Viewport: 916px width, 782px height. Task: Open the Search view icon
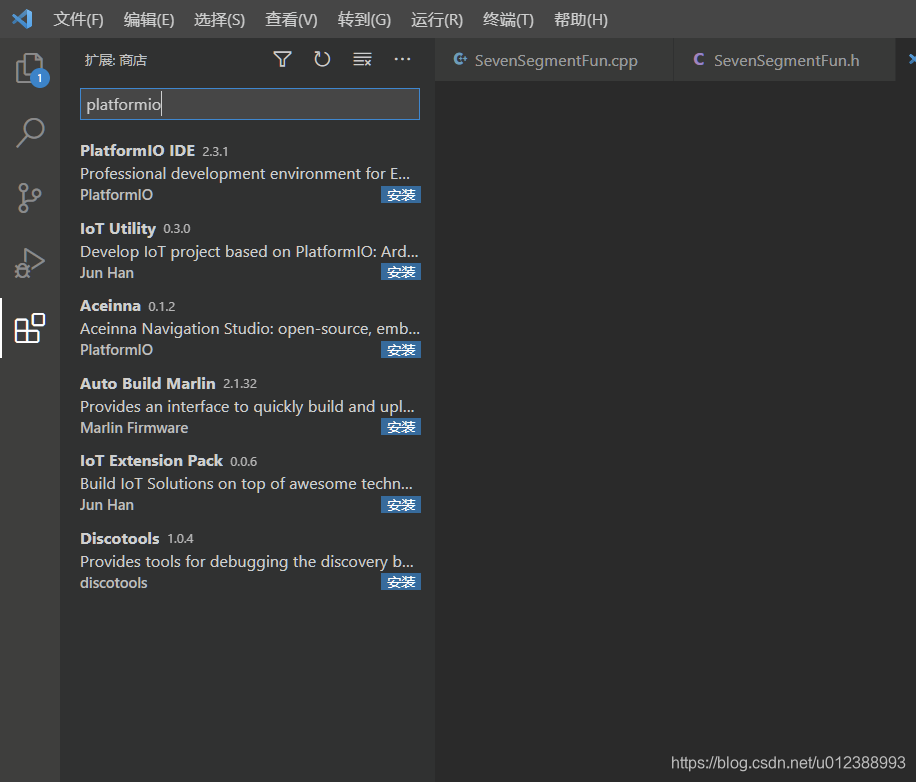pos(30,133)
